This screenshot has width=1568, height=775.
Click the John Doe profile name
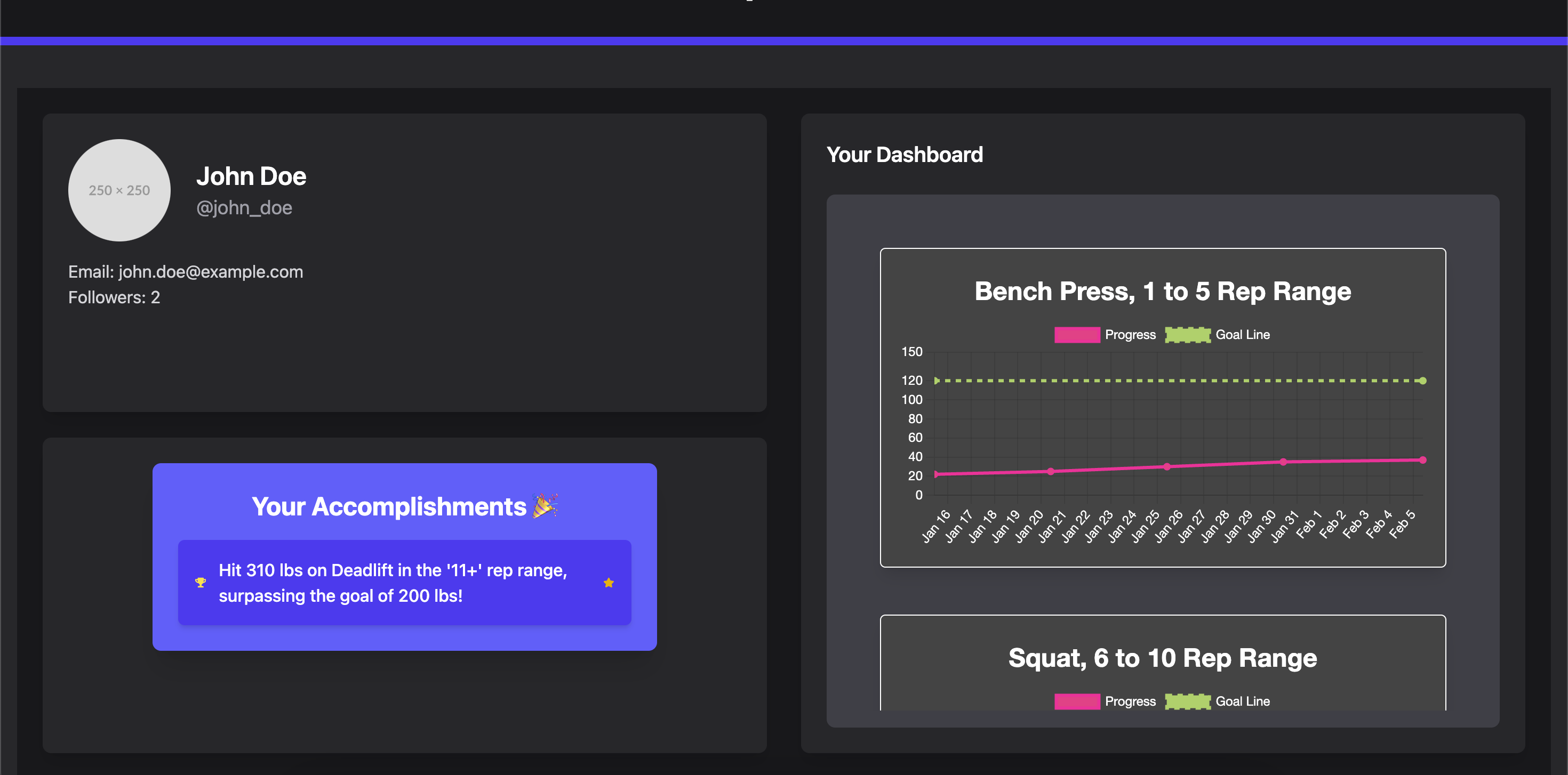pos(251,176)
